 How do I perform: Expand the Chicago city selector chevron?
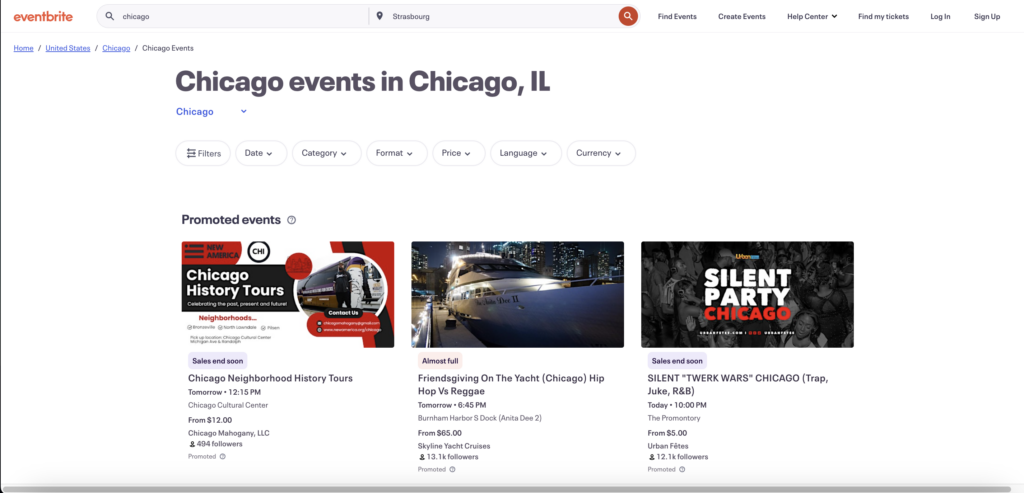(x=244, y=112)
